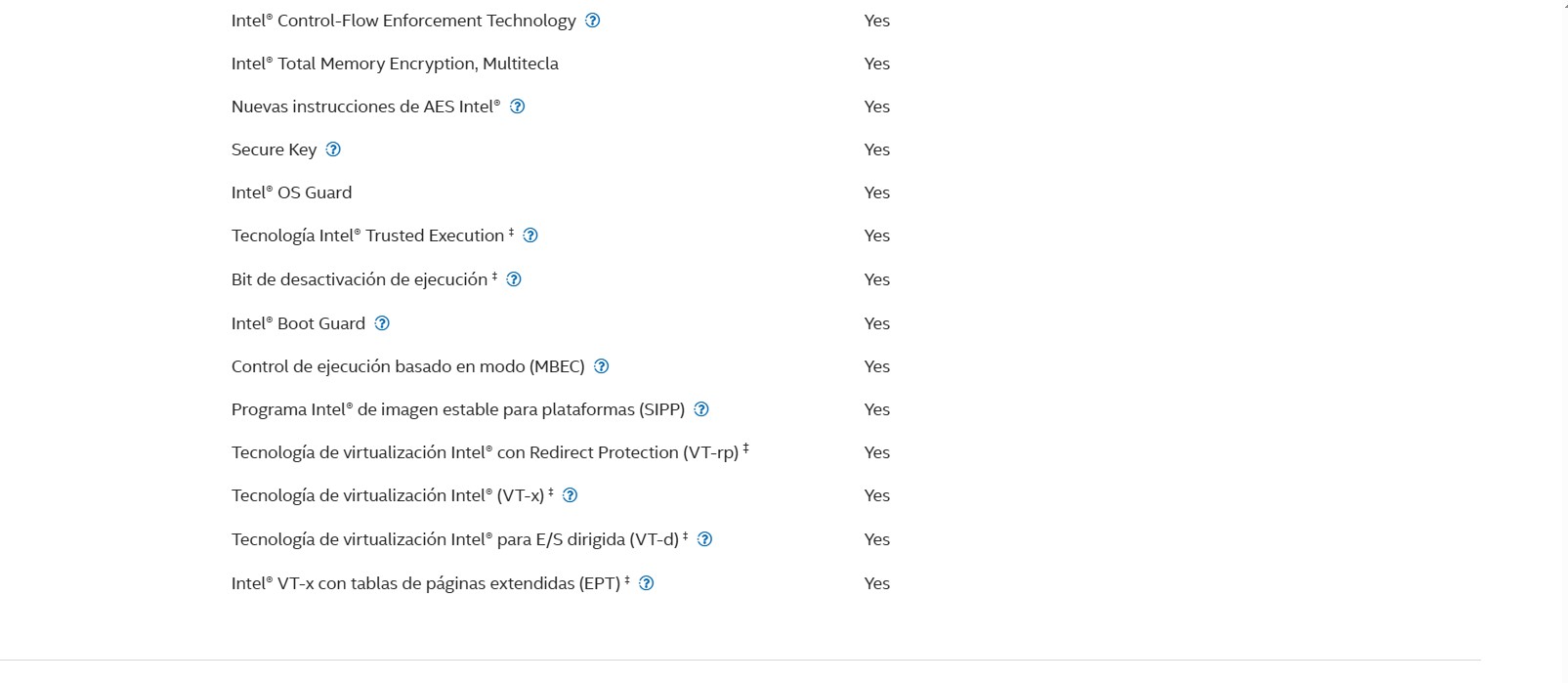The height and width of the screenshot is (683, 1568).
Task: Show info tooltip for Secure Key
Action: 333,149
